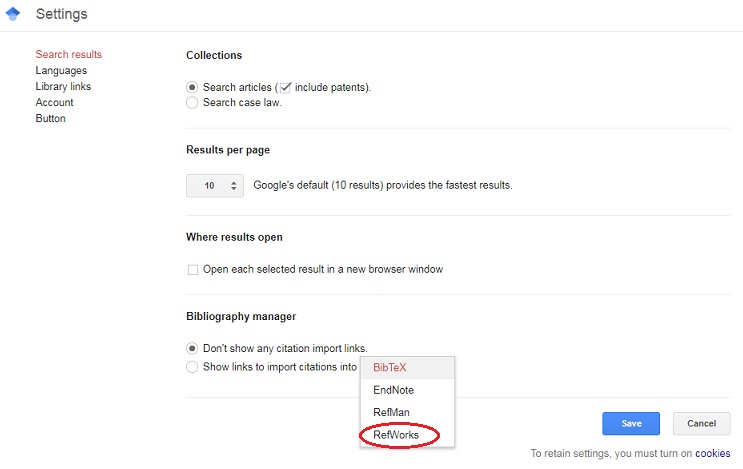The image size is (743, 469).
Task: Click the Cancel button
Action: click(701, 424)
